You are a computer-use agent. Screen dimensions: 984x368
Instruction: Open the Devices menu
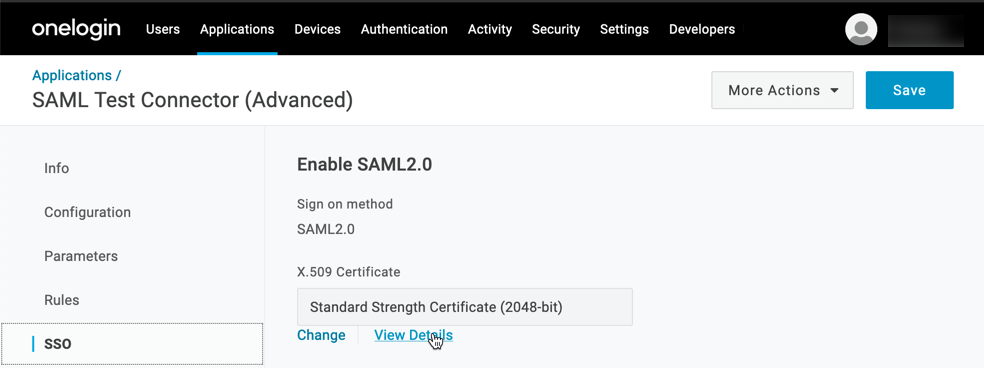(318, 29)
